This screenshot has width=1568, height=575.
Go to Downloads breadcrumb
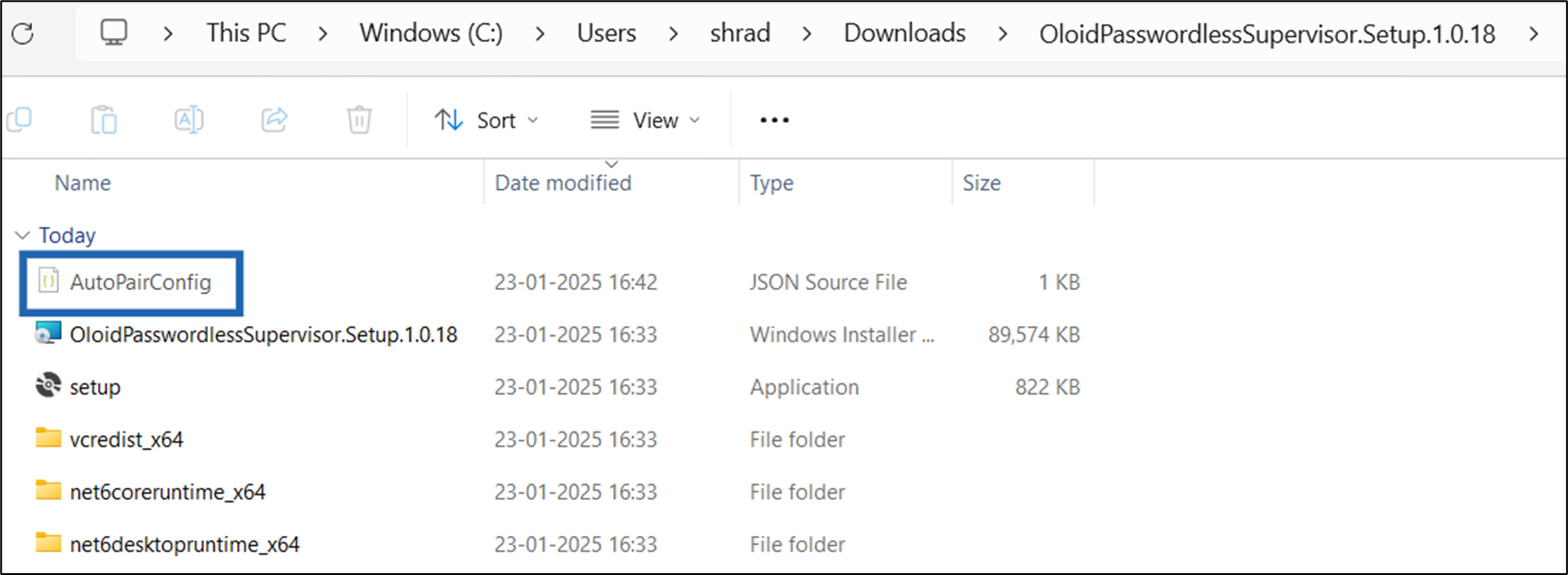[904, 34]
